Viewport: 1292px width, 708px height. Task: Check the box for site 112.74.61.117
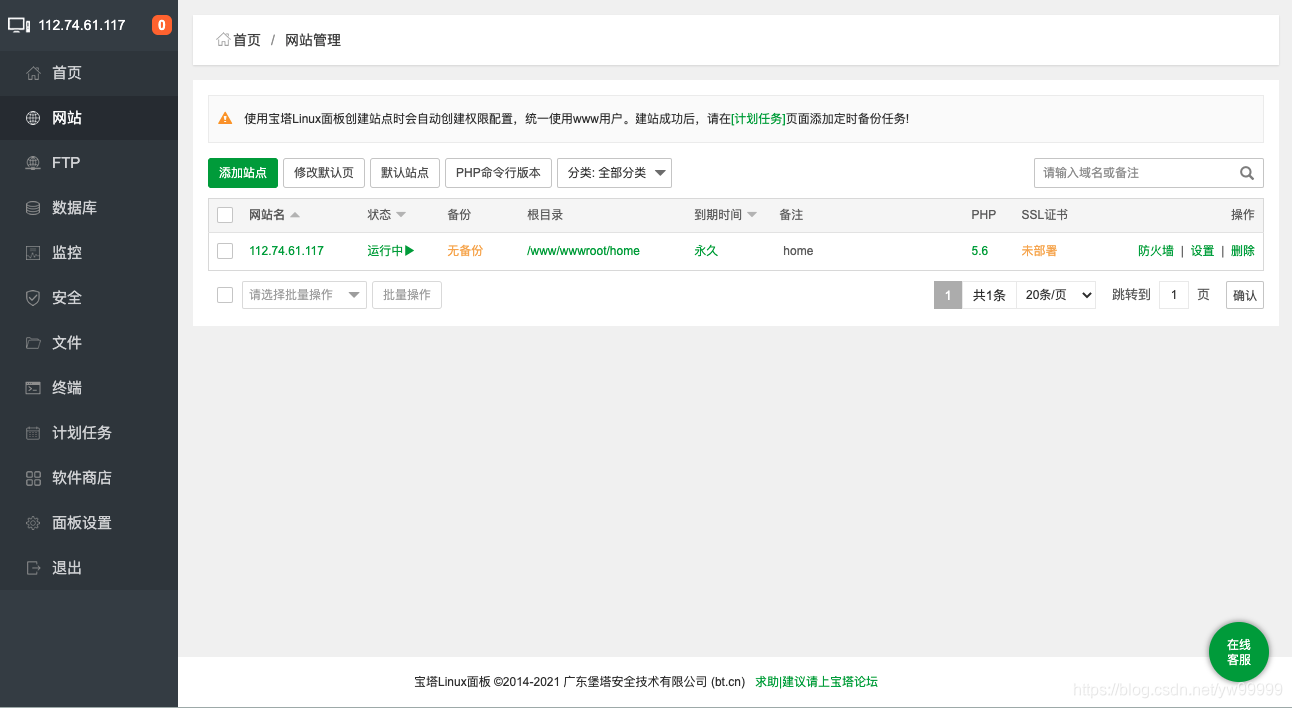coord(225,251)
